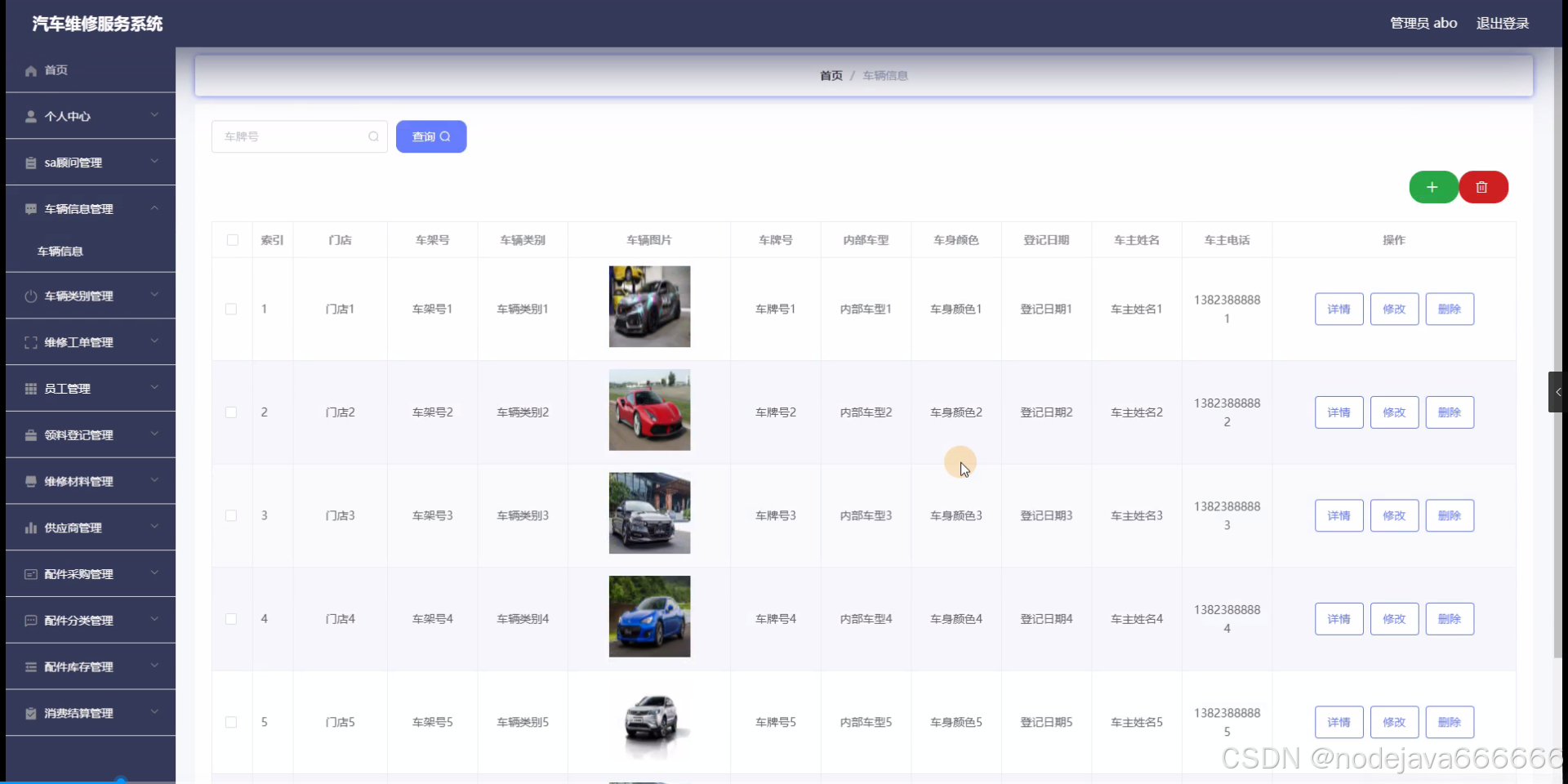This screenshot has width=1568, height=784.
Task: Click the home icon in the sidebar
Action: [31, 71]
